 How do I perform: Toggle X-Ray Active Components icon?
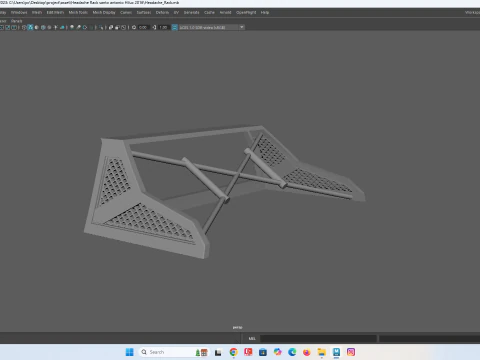pyautogui.click(x=117, y=27)
